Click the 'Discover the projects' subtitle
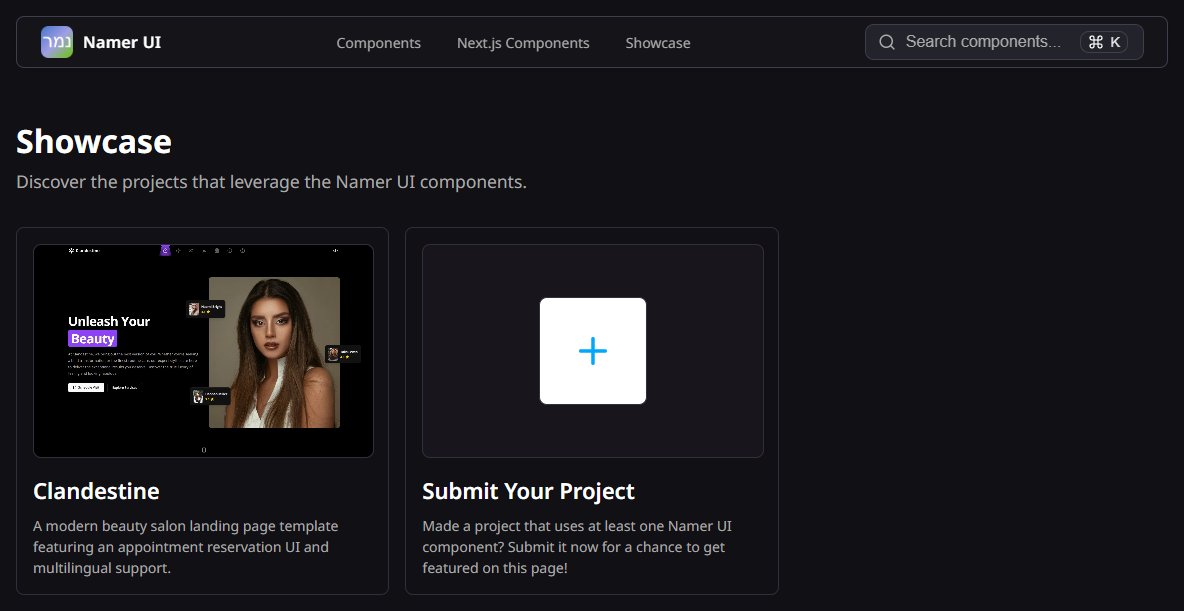Screen dimensions: 1184x611 click(271, 182)
